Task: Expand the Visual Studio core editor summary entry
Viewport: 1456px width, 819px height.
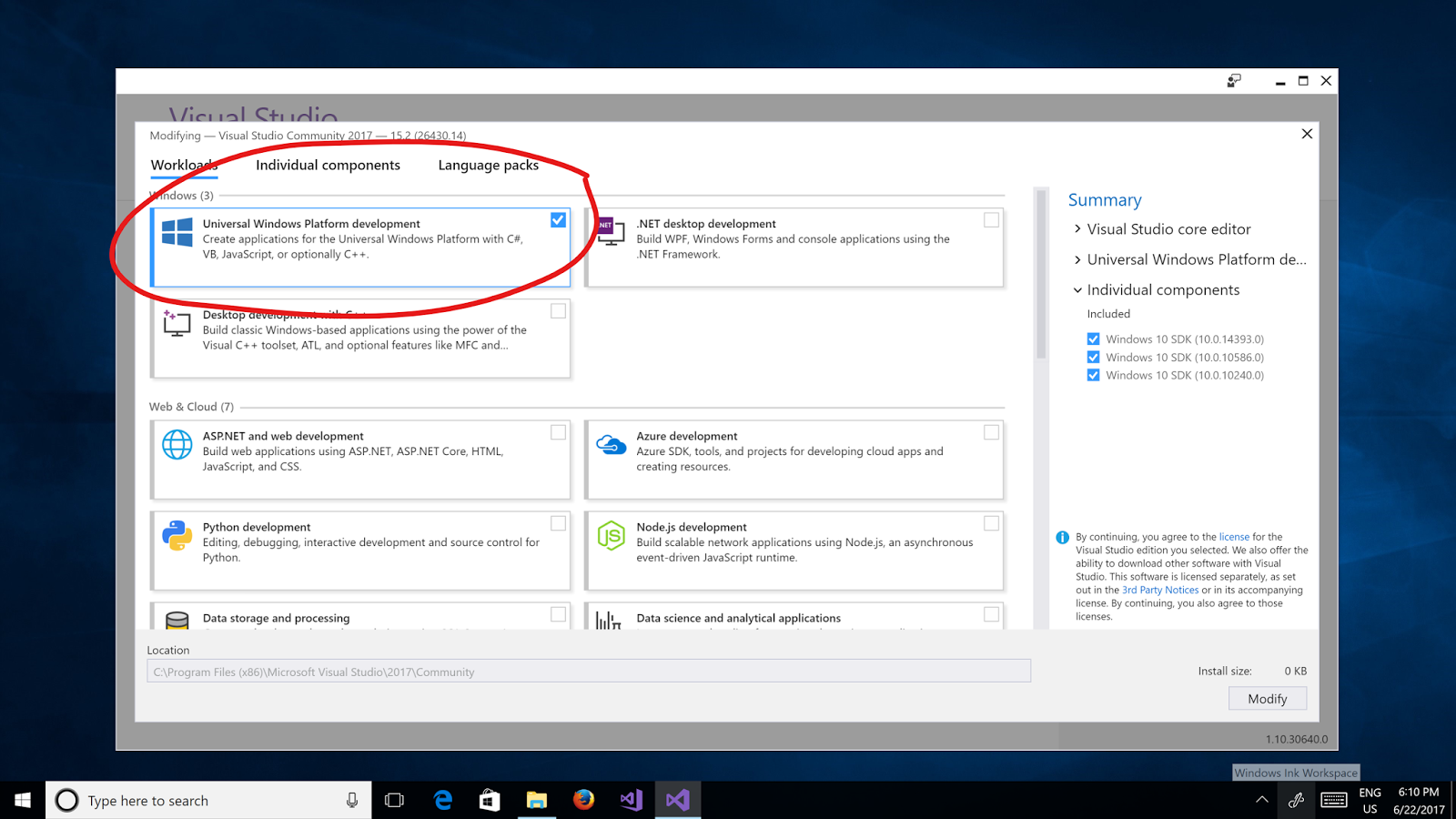Action: click(x=1077, y=229)
